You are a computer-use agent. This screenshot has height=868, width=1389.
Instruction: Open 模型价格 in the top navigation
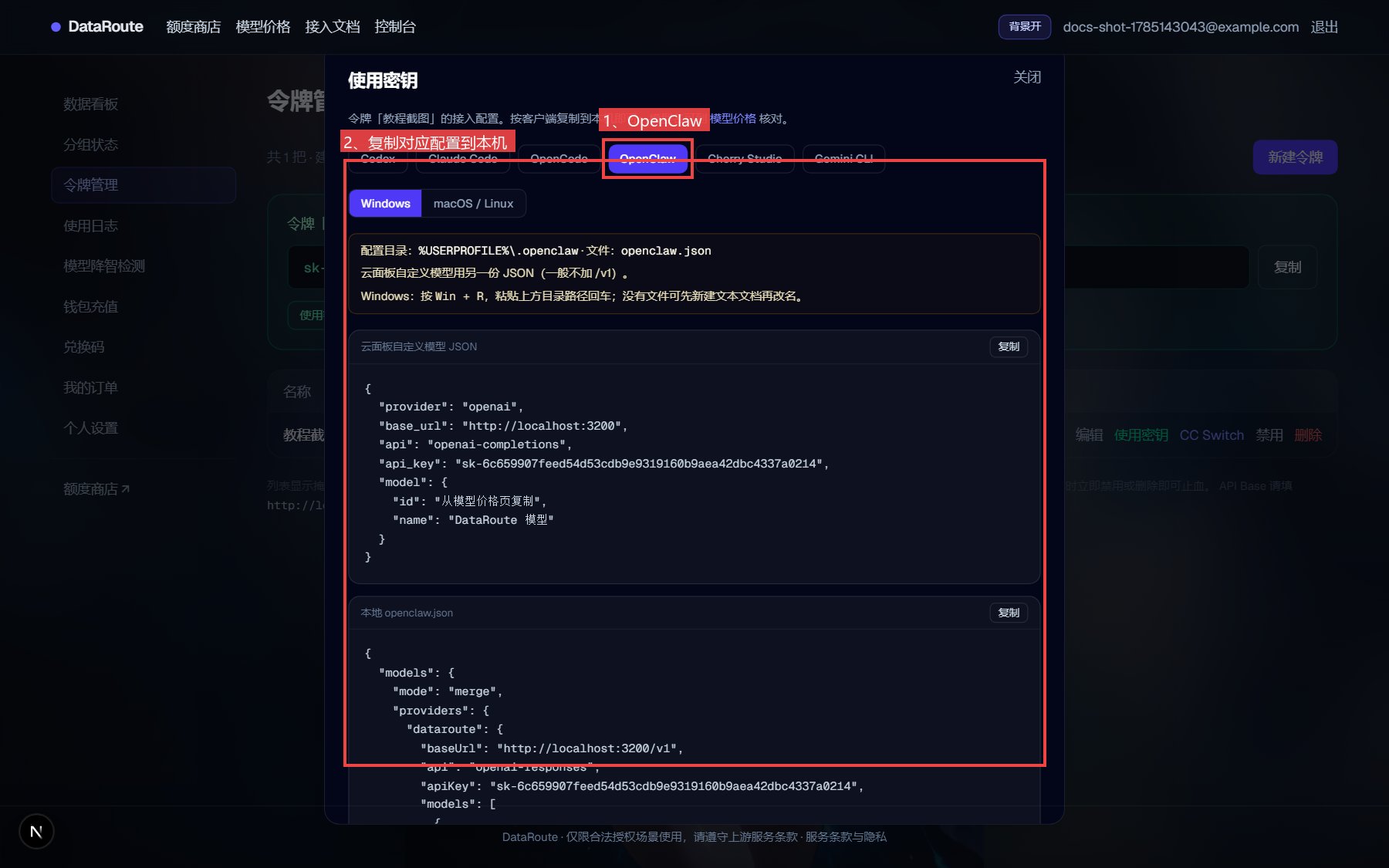coord(263,27)
